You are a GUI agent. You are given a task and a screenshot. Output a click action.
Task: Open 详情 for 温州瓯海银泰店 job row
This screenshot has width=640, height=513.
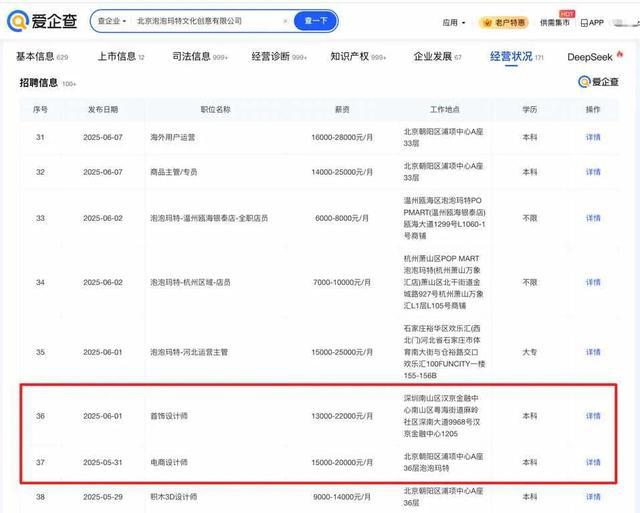pyautogui.click(x=593, y=218)
